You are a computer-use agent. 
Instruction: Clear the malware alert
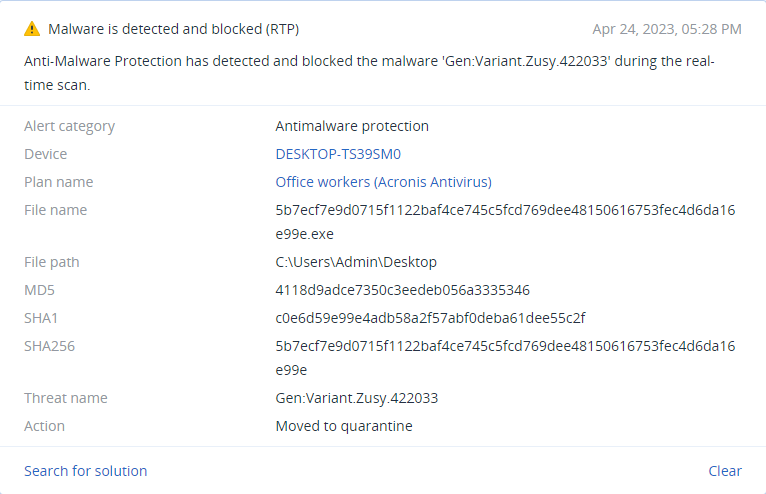(725, 471)
